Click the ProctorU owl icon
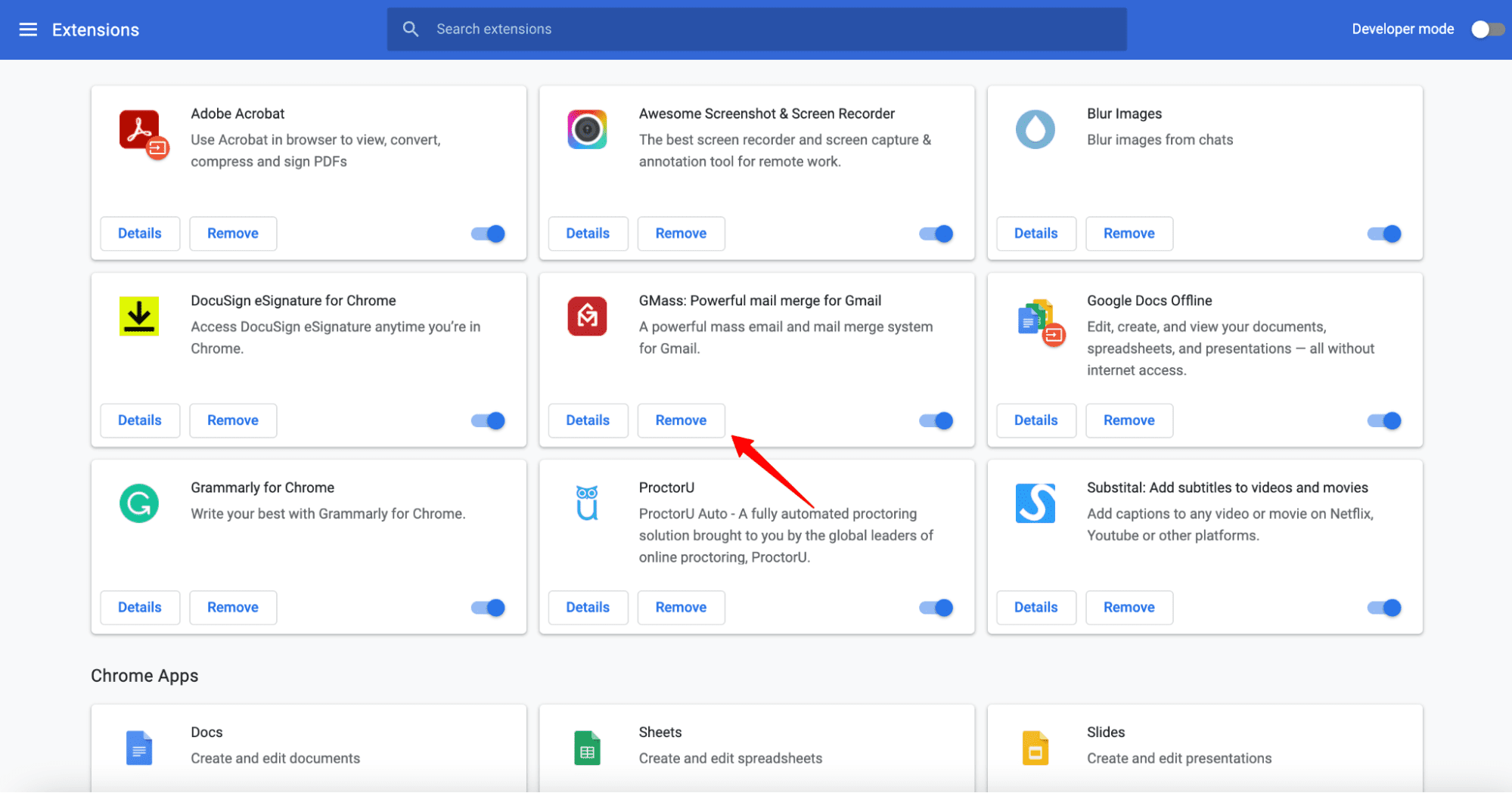The image size is (1512, 793). coord(587,503)
